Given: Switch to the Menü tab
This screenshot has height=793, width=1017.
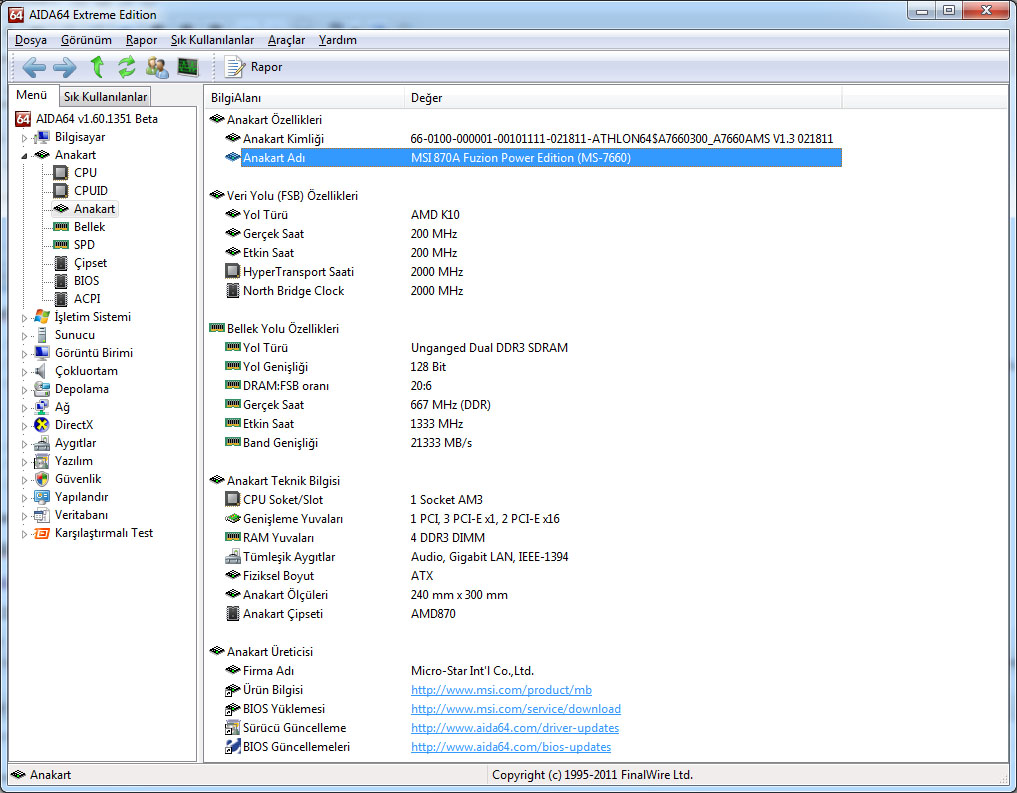Looking at the screenshot, I should 32,95.
